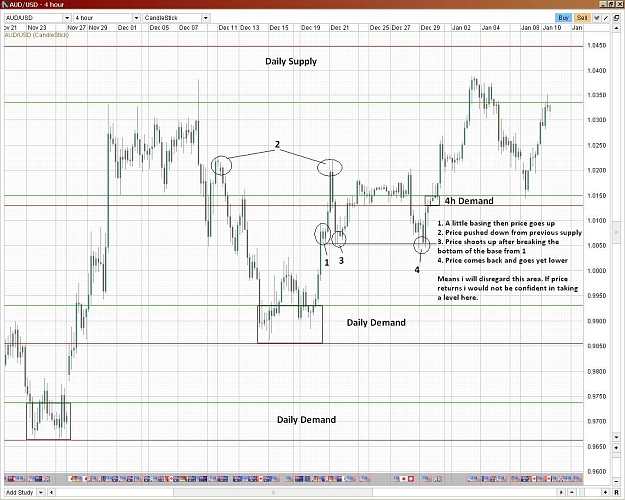625x500 pixels.
Task: Click the horizontal scrollbar thumb
Action: (273, 492)
